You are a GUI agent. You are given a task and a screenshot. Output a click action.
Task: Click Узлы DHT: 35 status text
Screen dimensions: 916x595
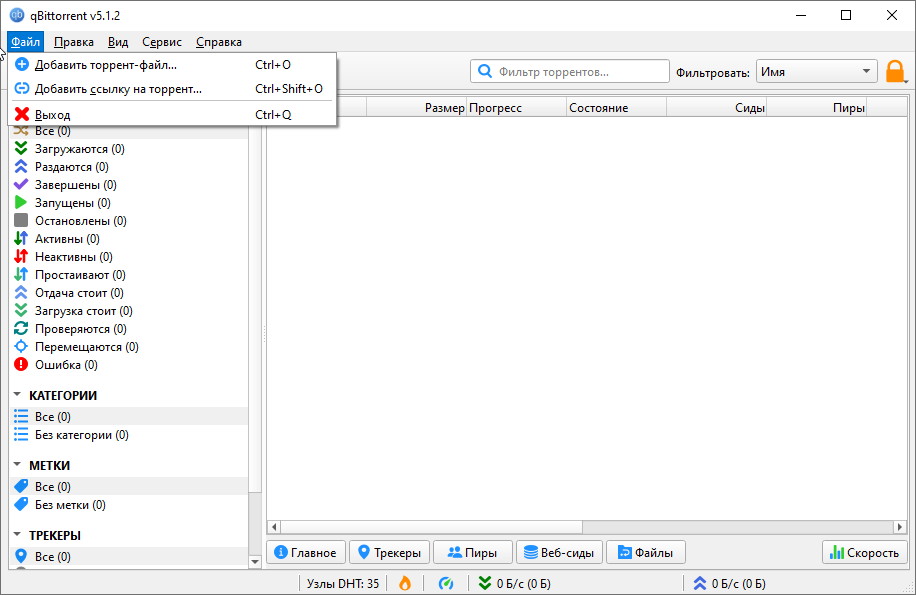click(x=343, y=583)
